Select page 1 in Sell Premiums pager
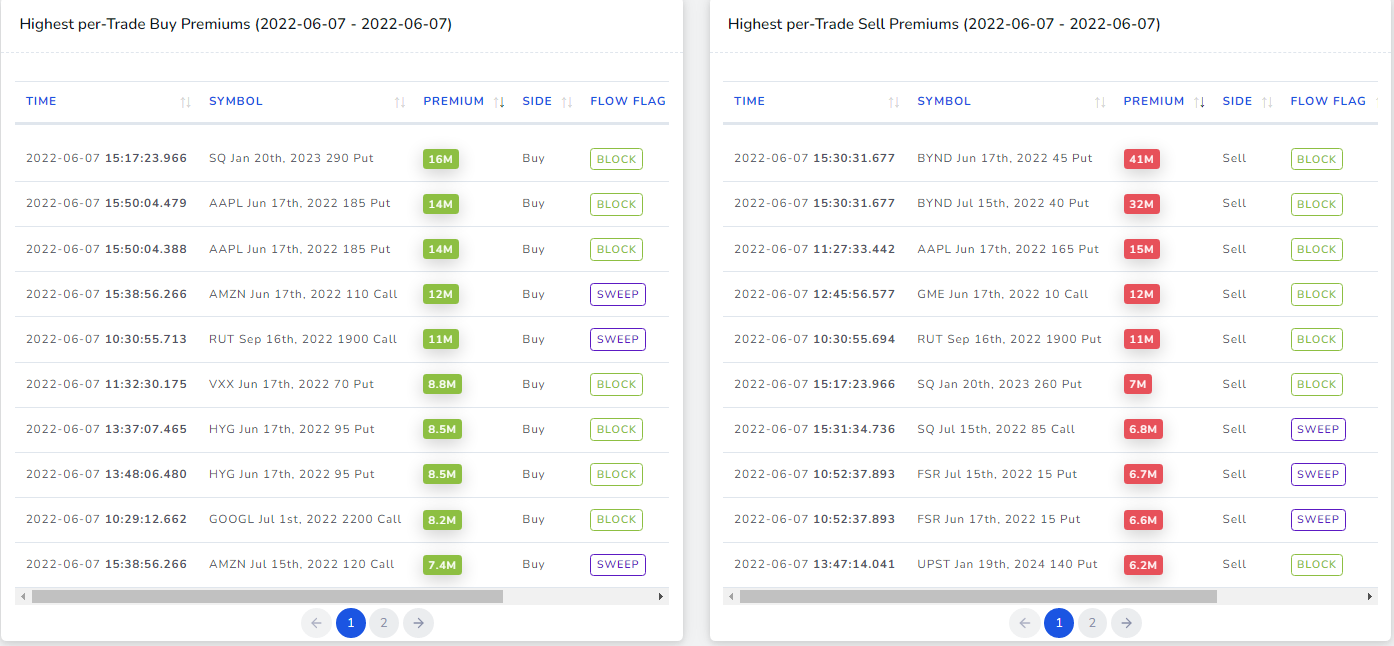Screen dimensions: 1394x646 [x=1058, y=623]
